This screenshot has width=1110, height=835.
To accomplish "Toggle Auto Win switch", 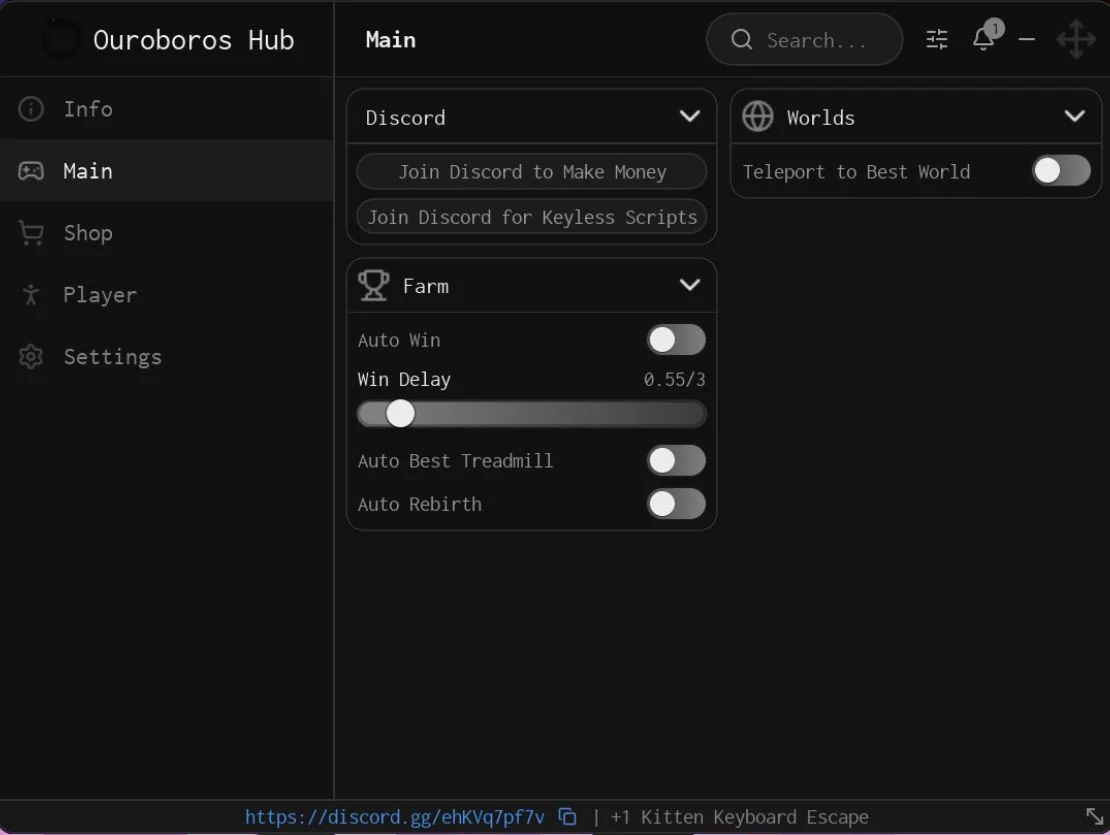I will pyautogui.click(x=676, y=340).
